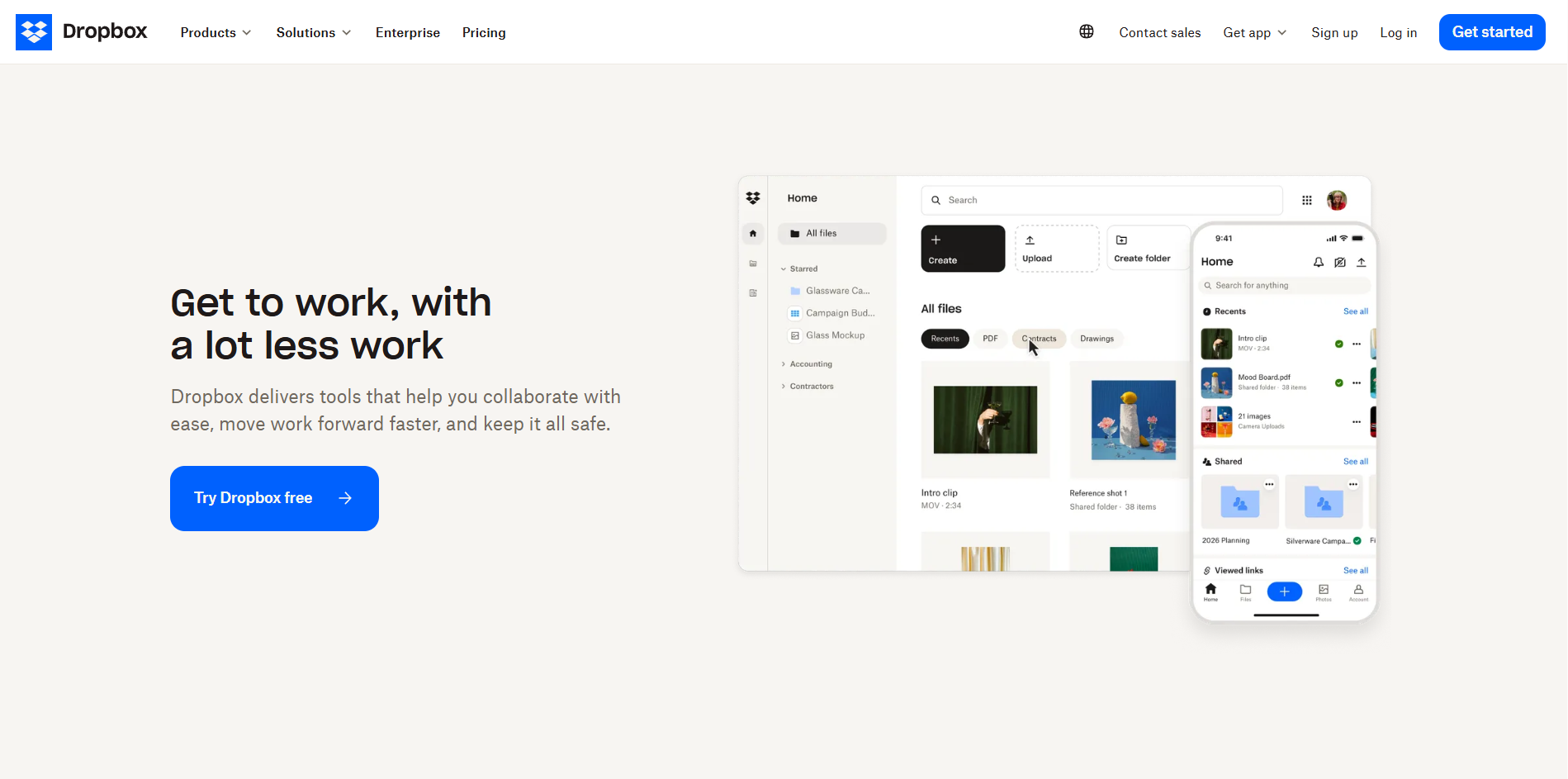Click Search for anything field in phone mockup
The width and height of the screenshot is (1568, 779).
(1284, 286)
